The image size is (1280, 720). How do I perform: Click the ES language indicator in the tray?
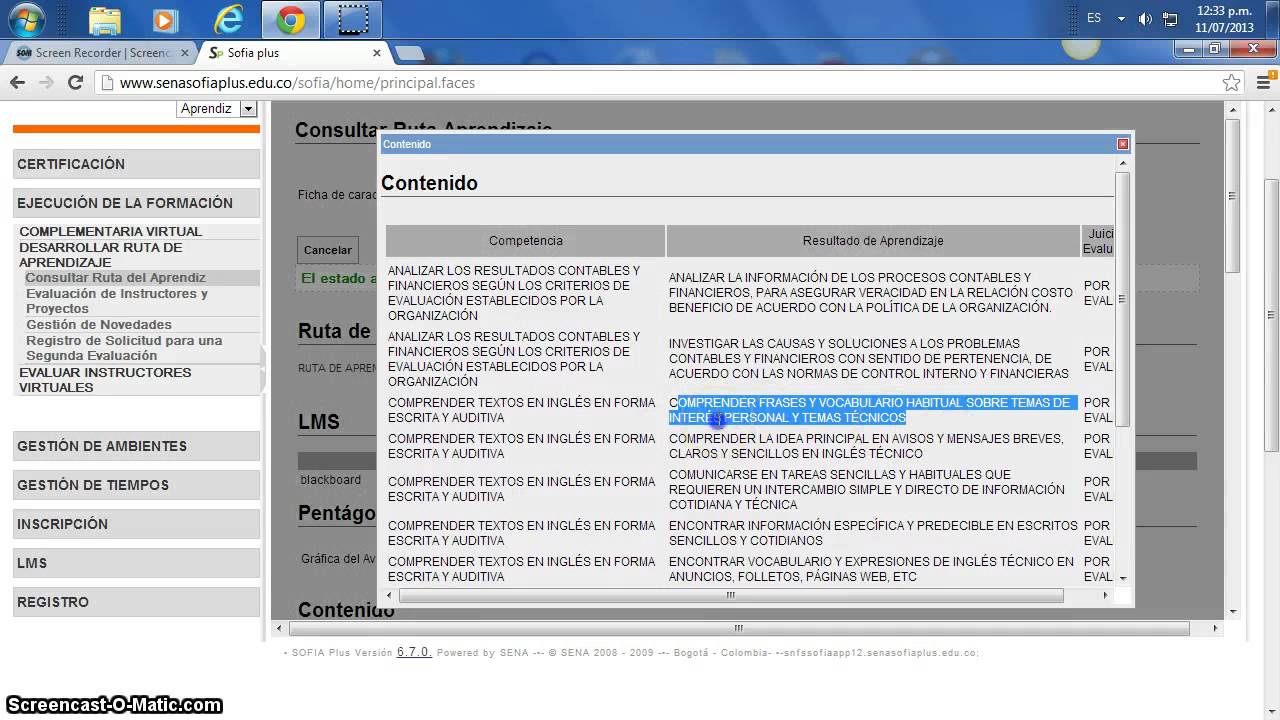pyautogui.click(x=1094, y=18)
